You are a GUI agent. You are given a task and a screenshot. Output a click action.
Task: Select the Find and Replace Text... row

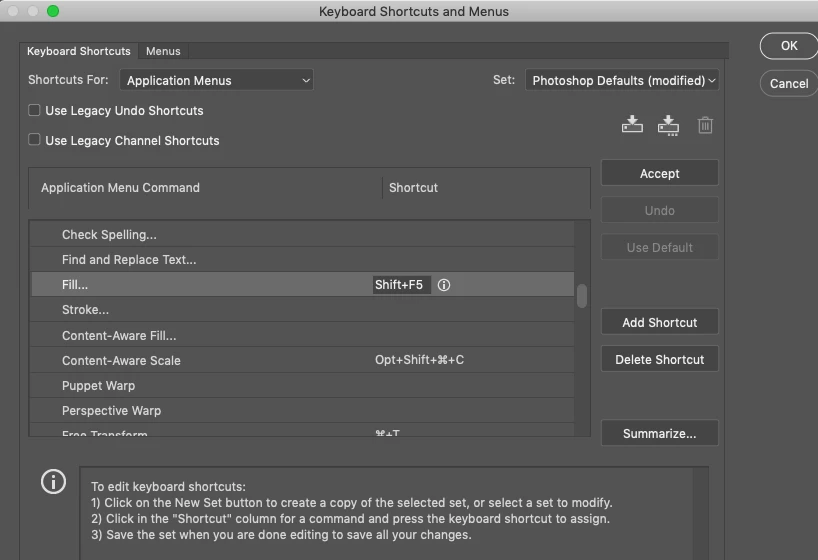[302, 259]
